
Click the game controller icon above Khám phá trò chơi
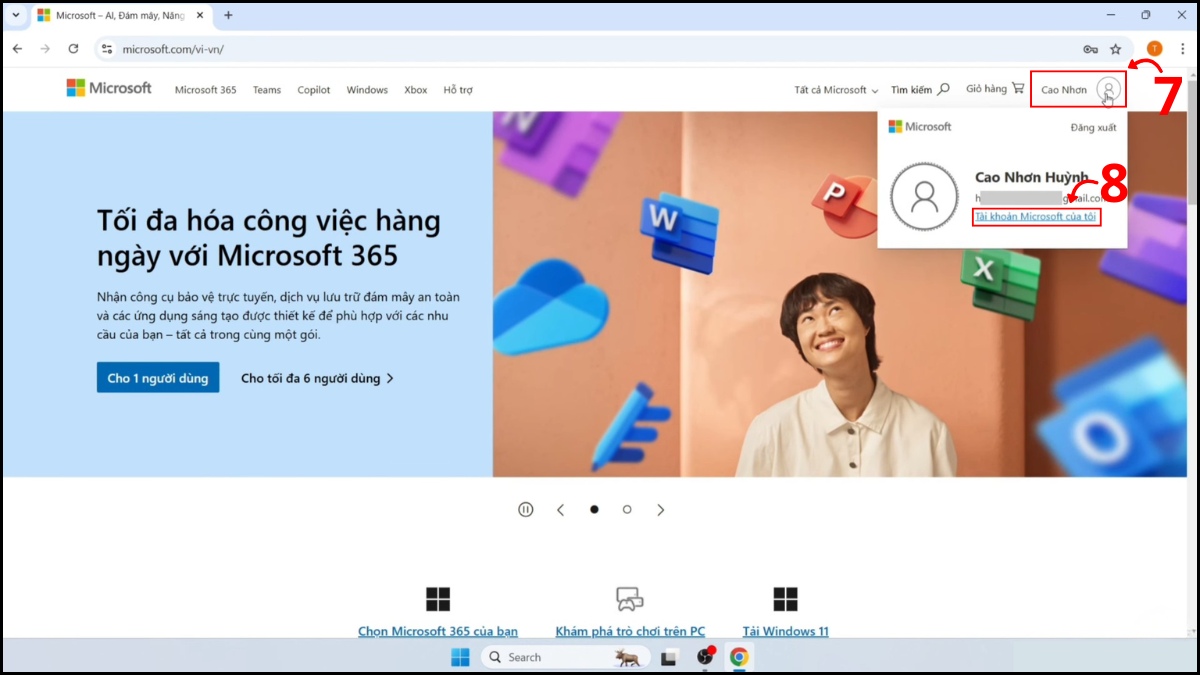pyautogui.click(x=630, y=597)
